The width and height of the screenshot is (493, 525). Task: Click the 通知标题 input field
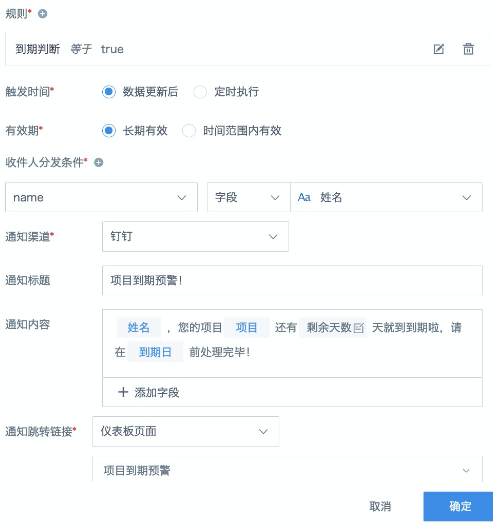pos(292,280)
